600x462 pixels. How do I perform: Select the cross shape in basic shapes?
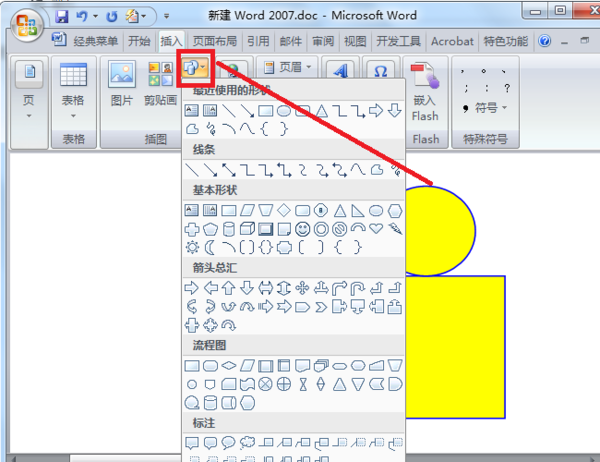[x=192, y=229]
